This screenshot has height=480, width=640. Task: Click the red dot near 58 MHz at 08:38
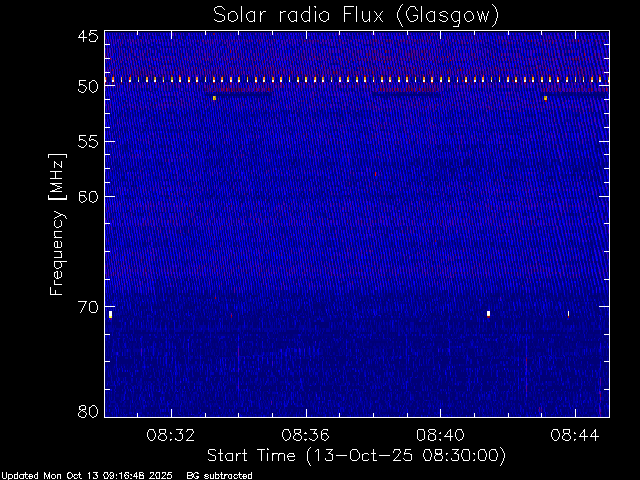[376, 174]
